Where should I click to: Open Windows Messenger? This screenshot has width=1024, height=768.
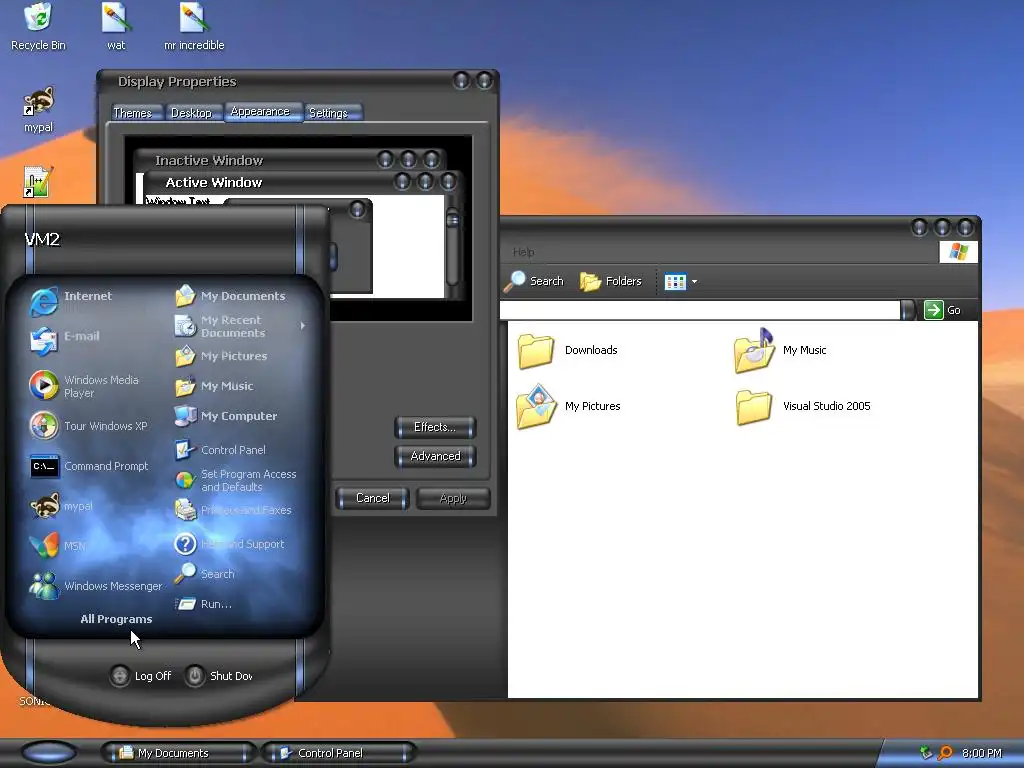pos(95,586)
